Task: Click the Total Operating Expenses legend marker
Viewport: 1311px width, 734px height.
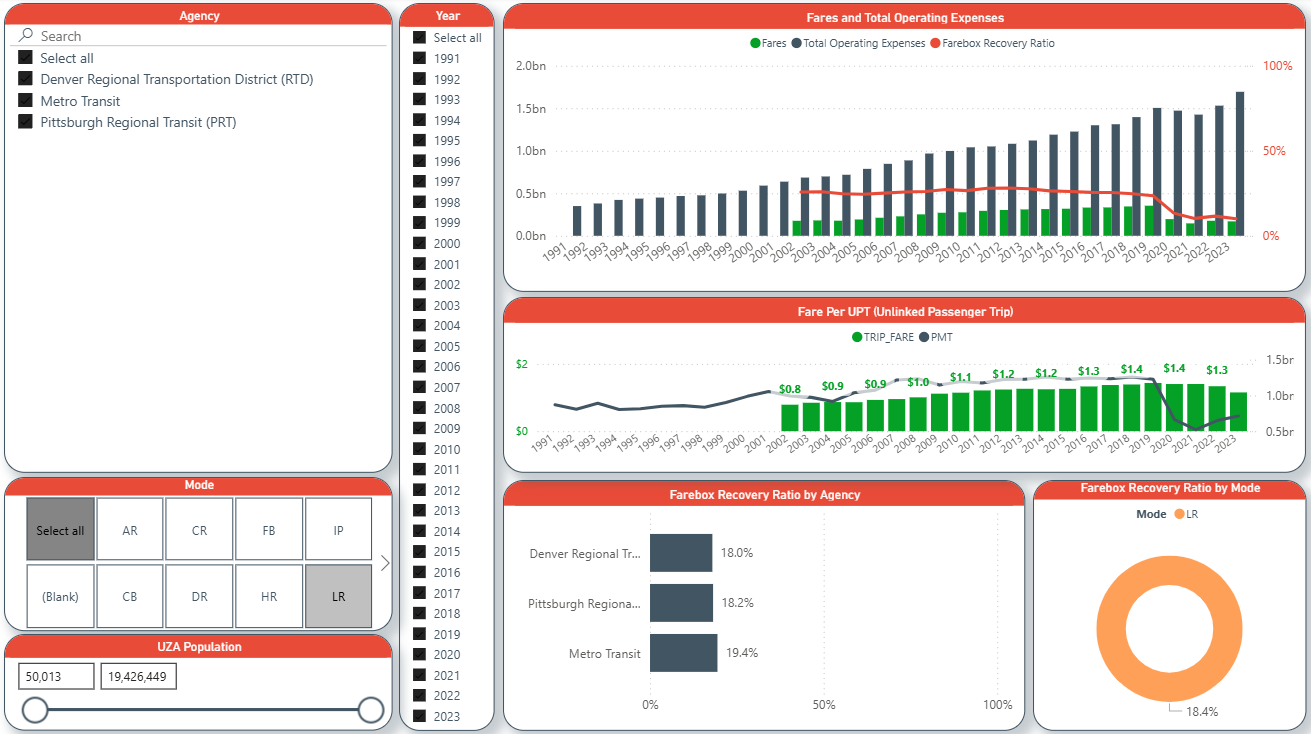Action: coord(796,44)
